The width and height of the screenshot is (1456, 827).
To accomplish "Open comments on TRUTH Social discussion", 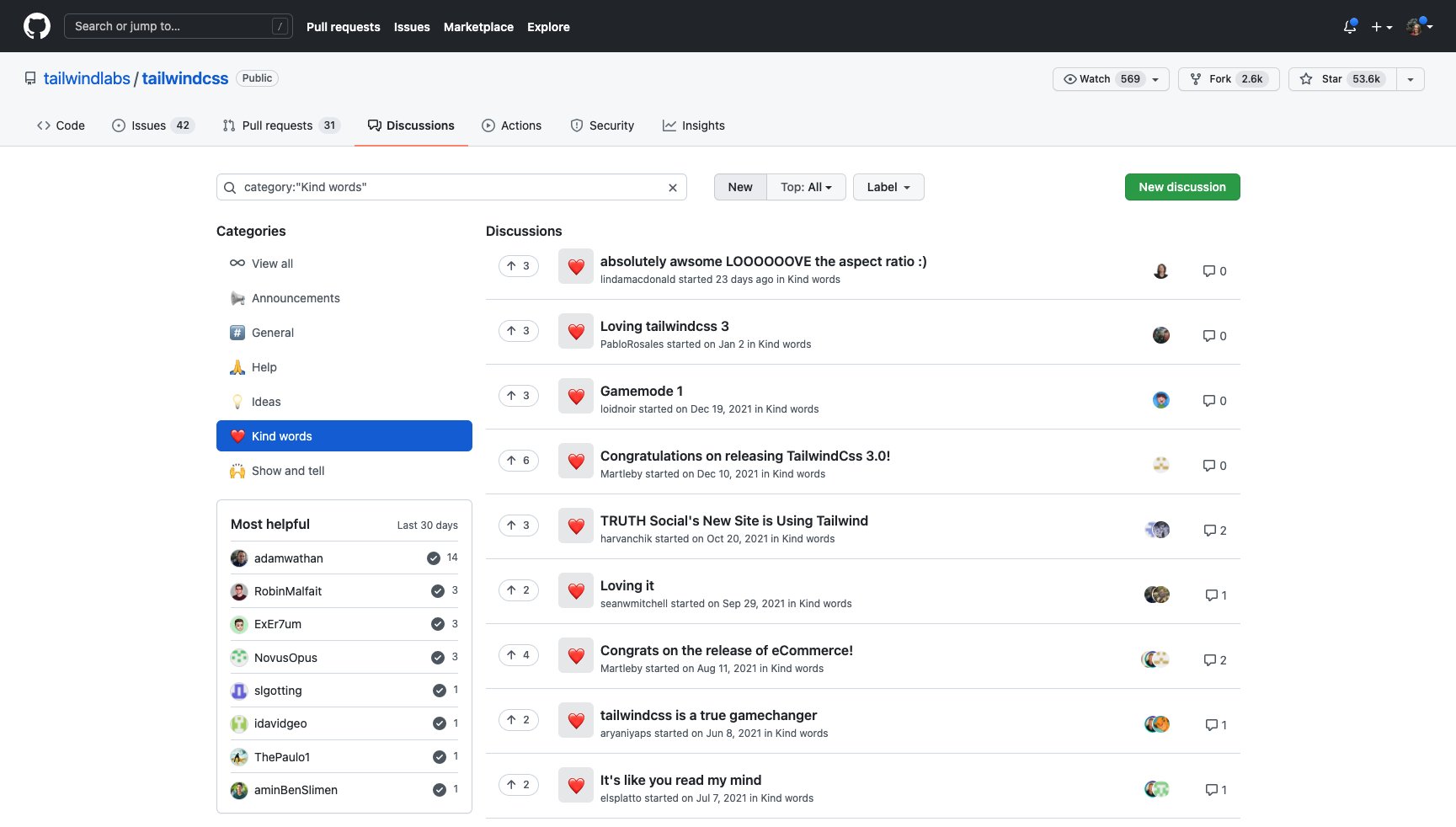I will click(1215, 531).
